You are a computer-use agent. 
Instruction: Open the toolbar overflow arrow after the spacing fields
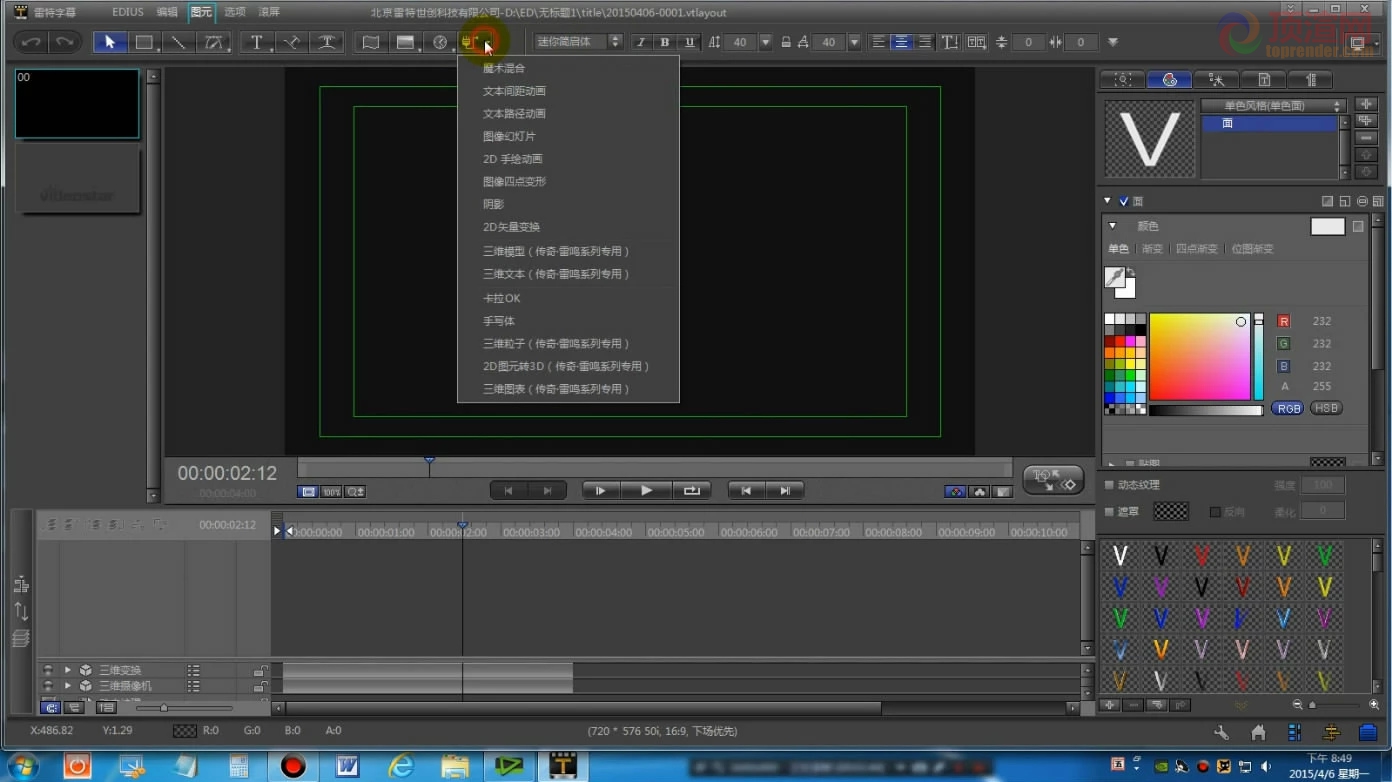click(1113, 42)
